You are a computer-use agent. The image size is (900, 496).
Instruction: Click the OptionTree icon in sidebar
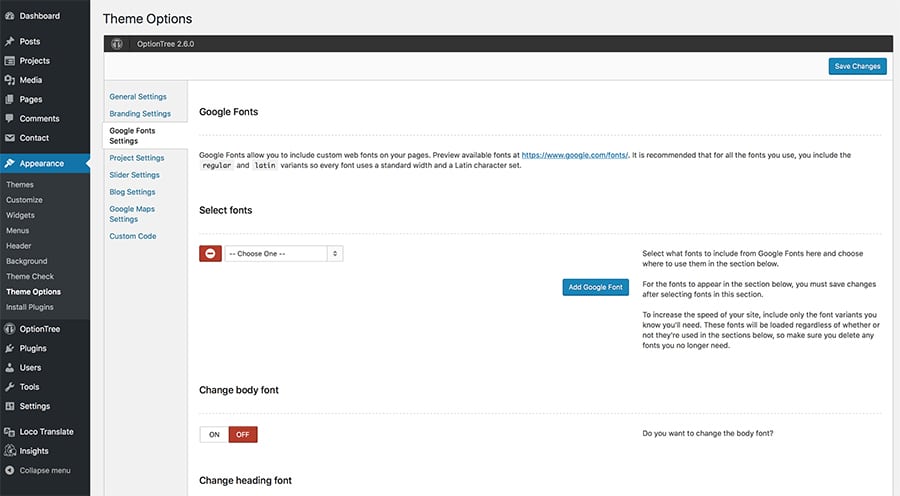(x=10, y=329)
